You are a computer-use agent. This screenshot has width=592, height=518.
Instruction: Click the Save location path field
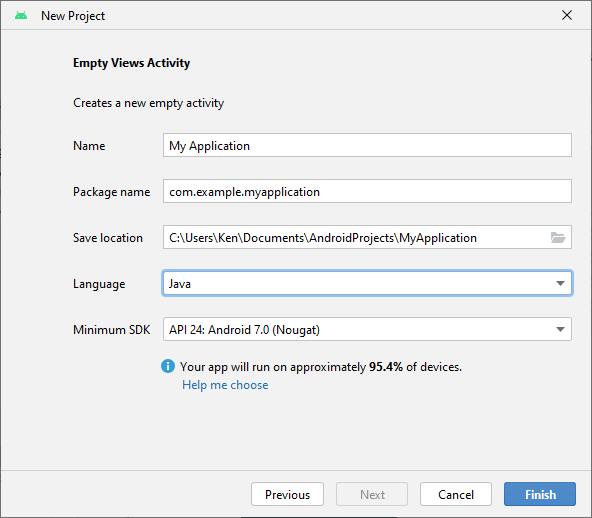(x=367, y=237)
